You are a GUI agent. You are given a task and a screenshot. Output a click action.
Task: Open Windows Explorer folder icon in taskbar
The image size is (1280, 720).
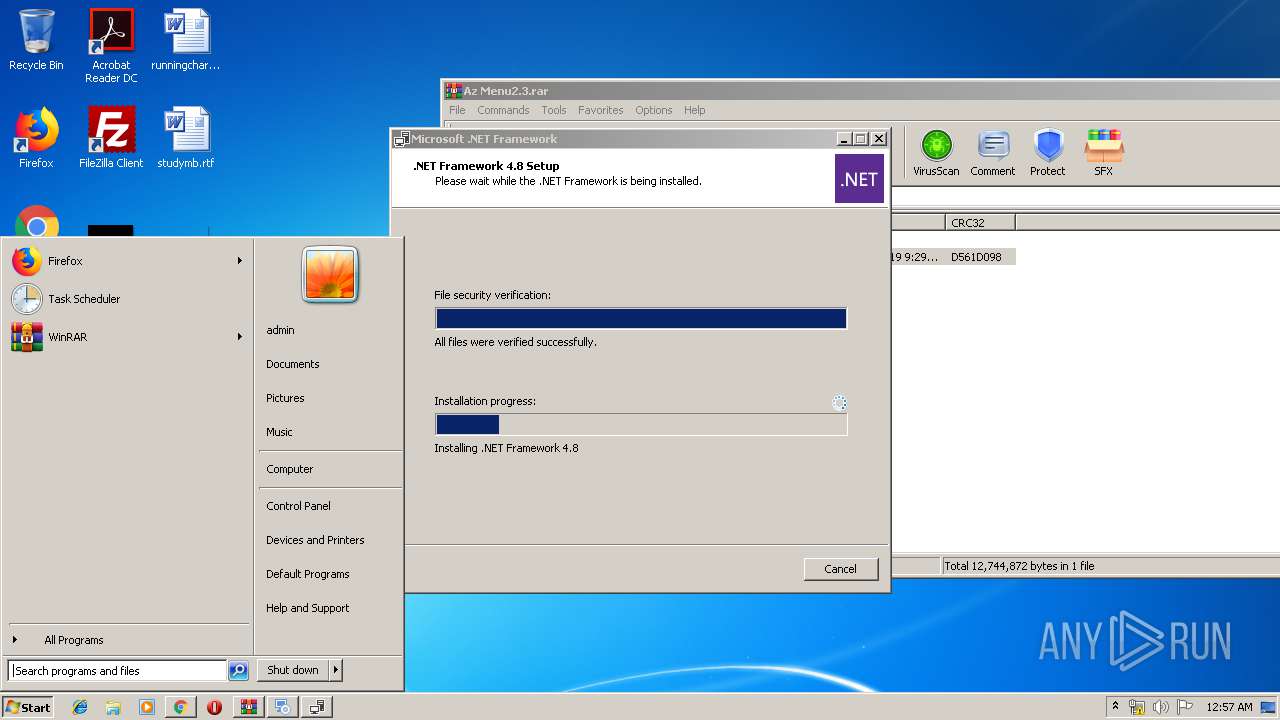click(113, 707)
